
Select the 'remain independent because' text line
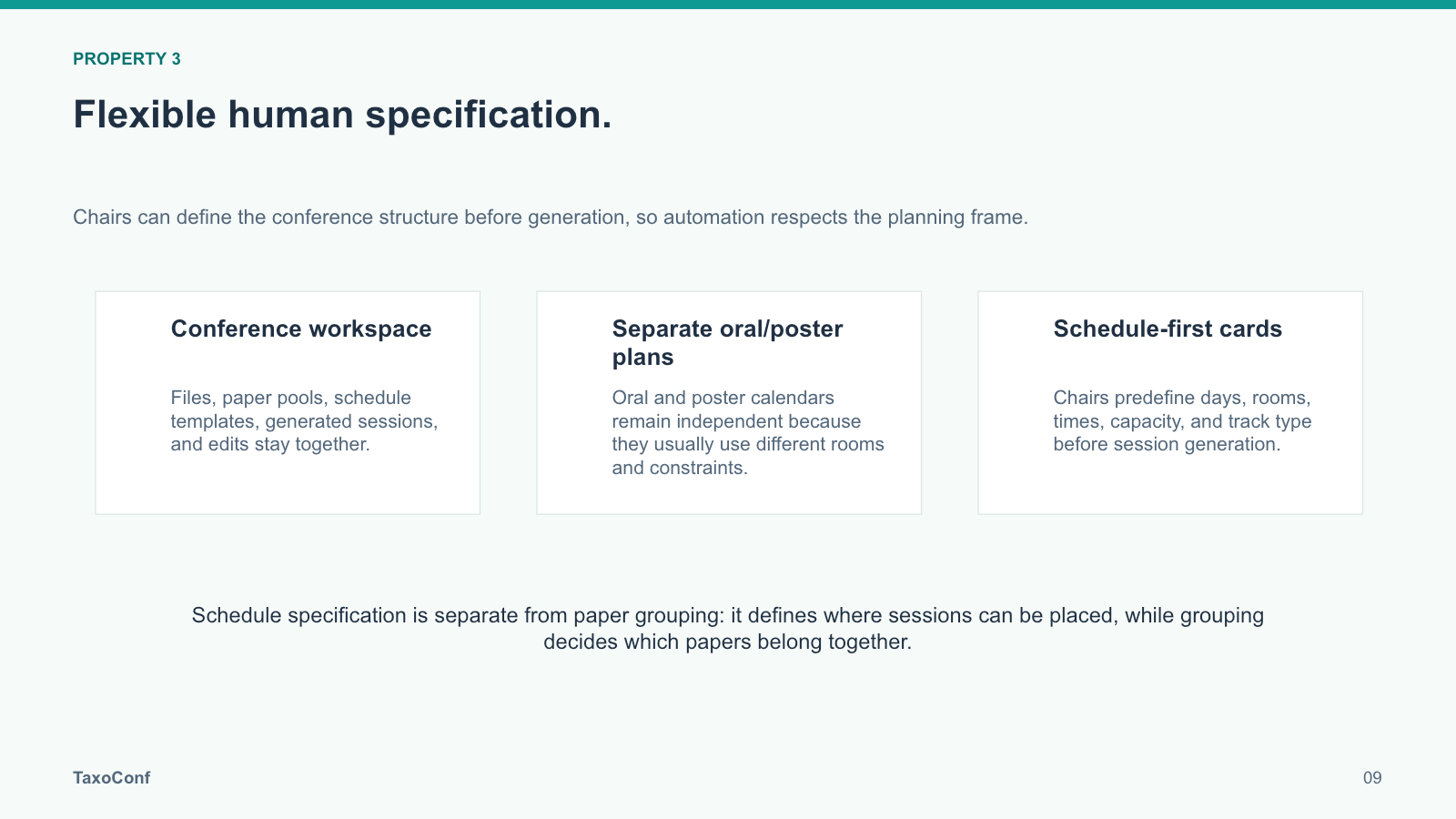point(737,421)
